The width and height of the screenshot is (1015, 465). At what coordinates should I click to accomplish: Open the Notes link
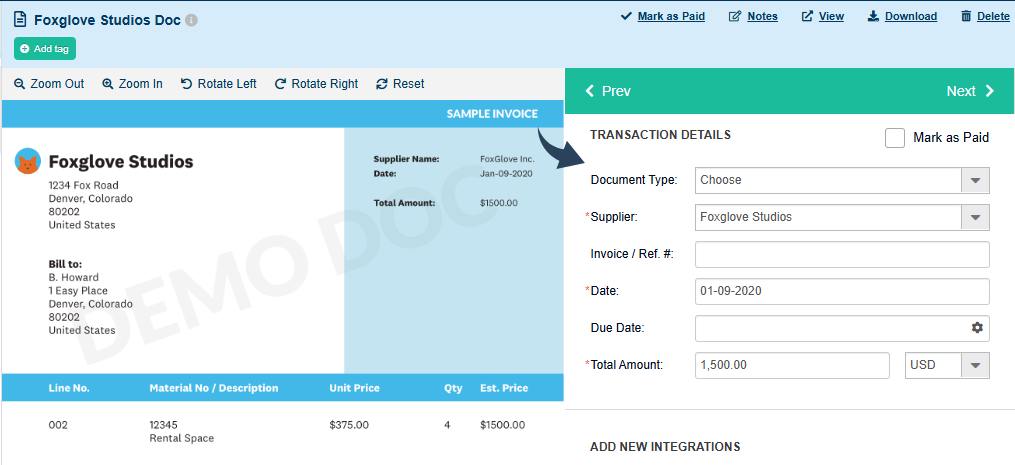(753, 16)
